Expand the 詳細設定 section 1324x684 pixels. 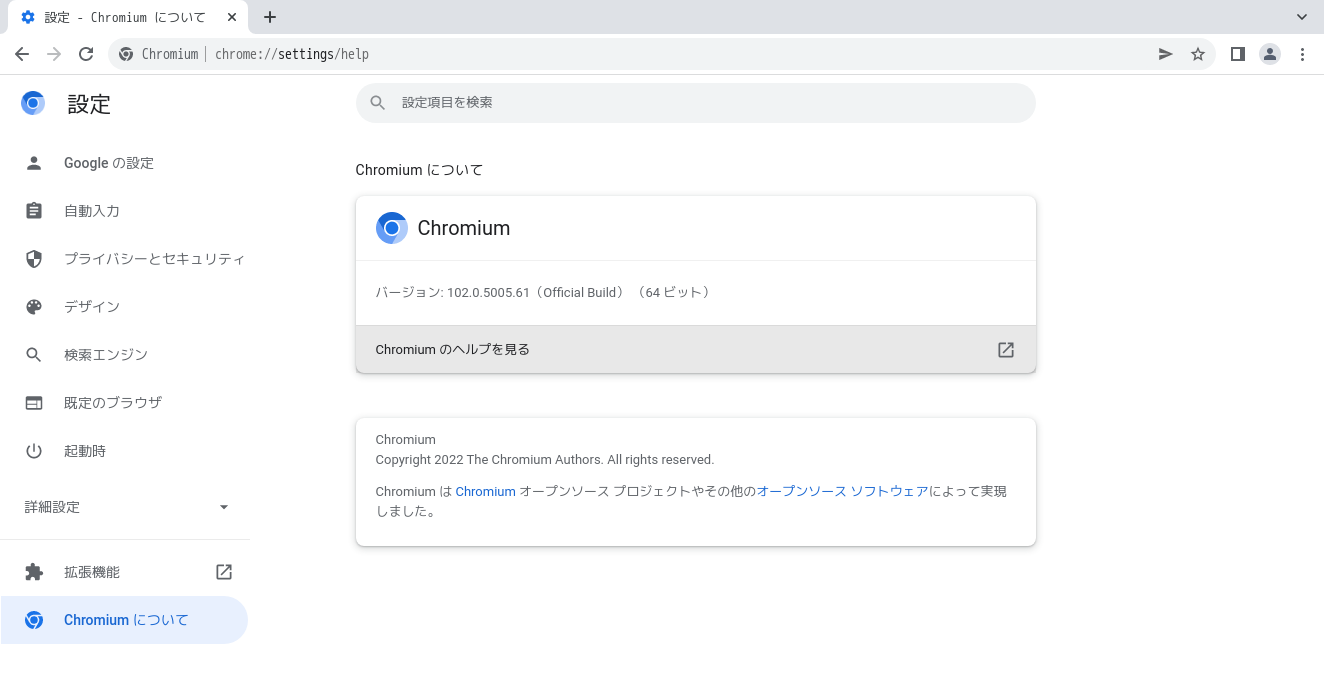click(x=125, y=507)
